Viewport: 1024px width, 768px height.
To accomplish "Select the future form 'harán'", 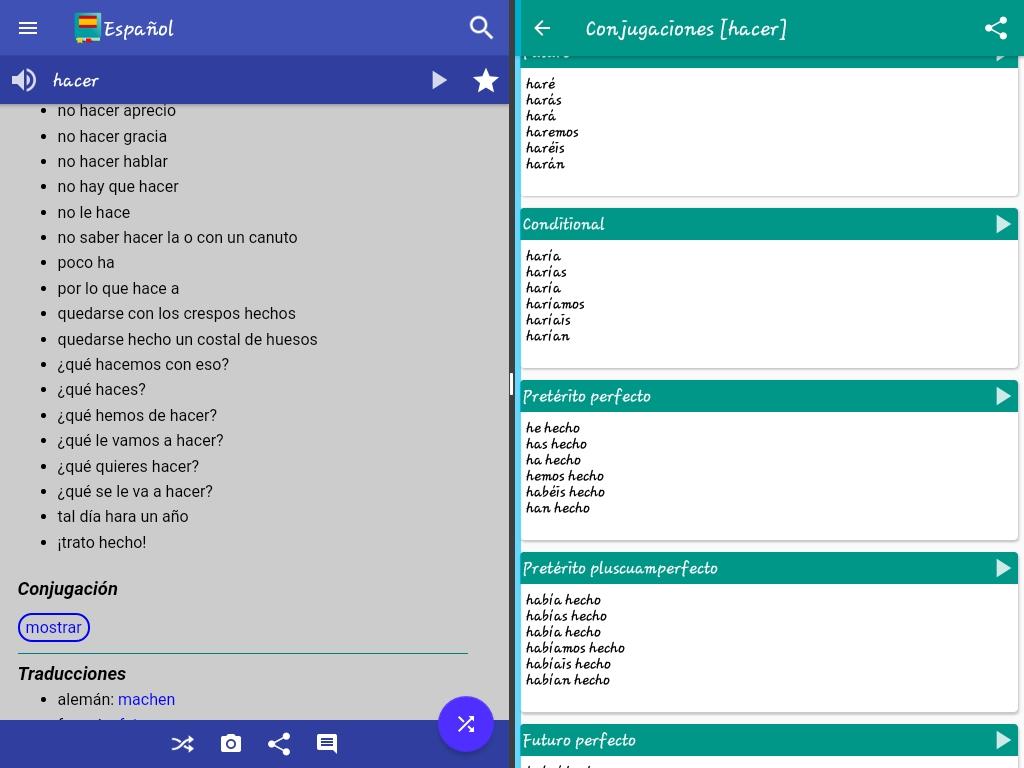I will (x=545, y=164).
